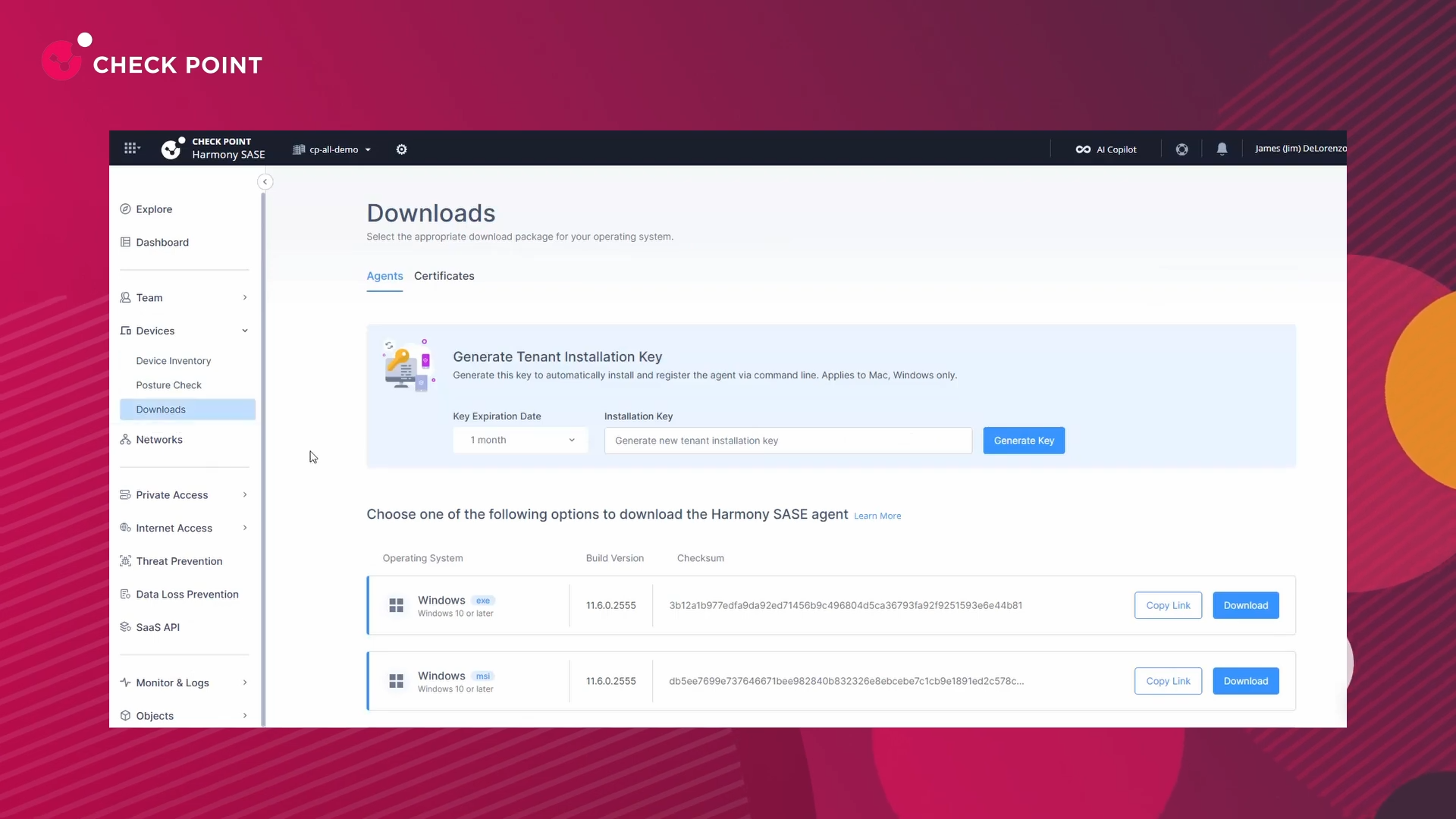Open the notifications bell
Screen dimensions: 1456x819
(x=1222, y=149)
